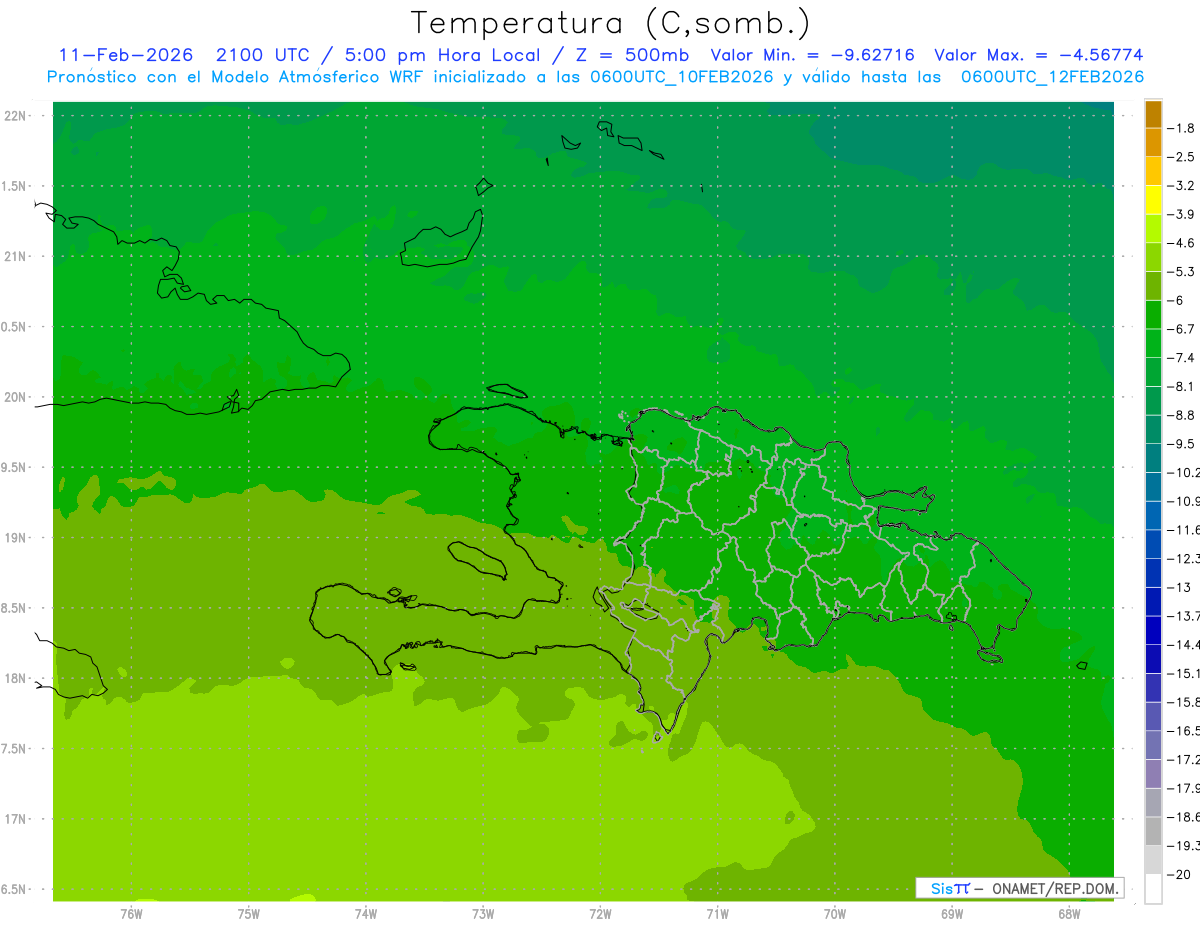Click the '17N' latitude axis label
Image resolution: width=1200 pixels, height=927 pixels.
point(15,819)
